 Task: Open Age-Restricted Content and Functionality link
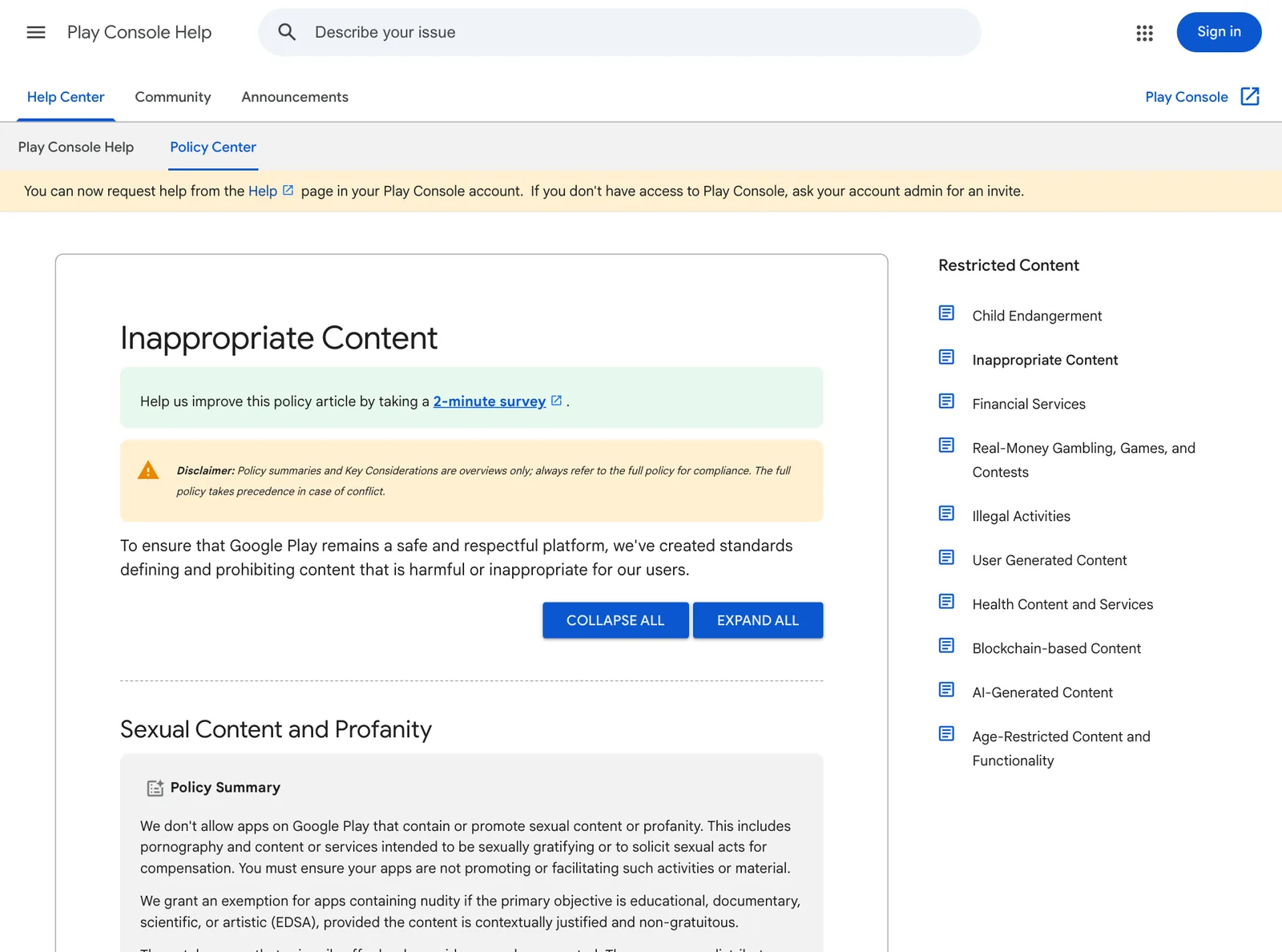pyautogui.click(x=1061, y=748)
